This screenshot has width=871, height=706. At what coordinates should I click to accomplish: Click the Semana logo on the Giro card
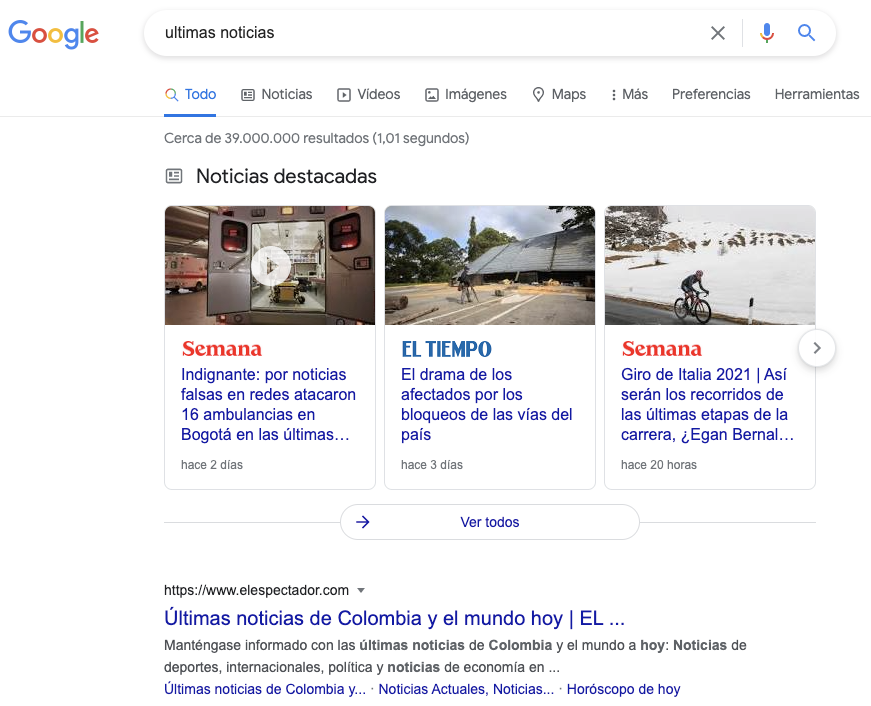(662, 349)
